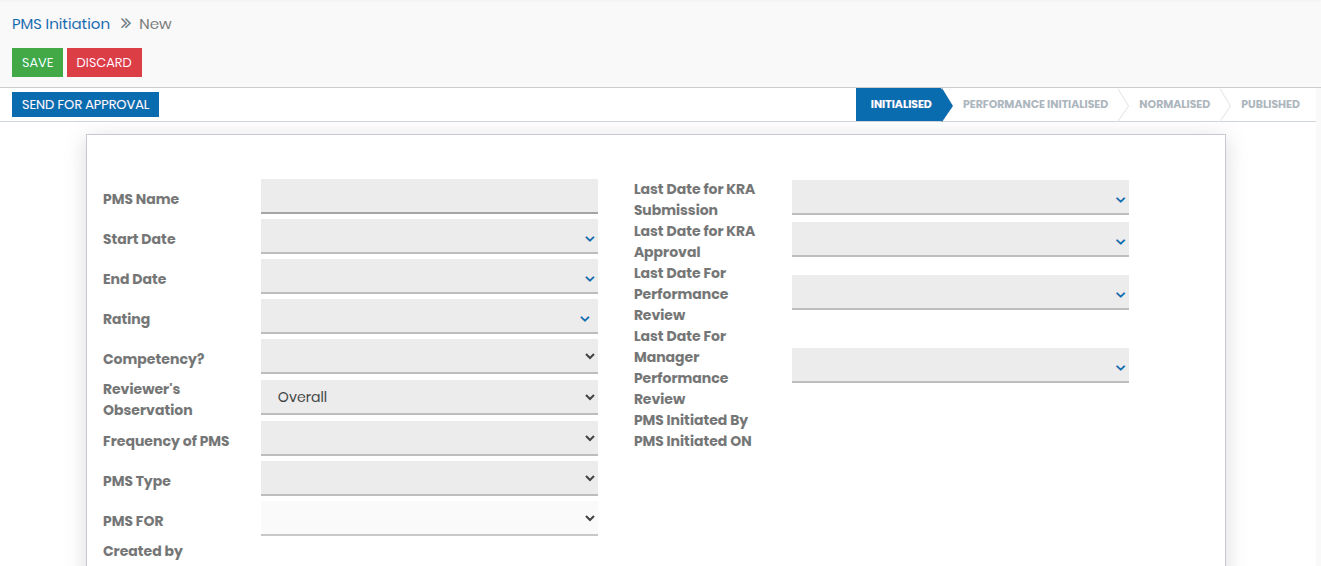Choose a value in PMS FOR
The width and height of the screenshot is (1321, 566).
(x=429, y=518)
